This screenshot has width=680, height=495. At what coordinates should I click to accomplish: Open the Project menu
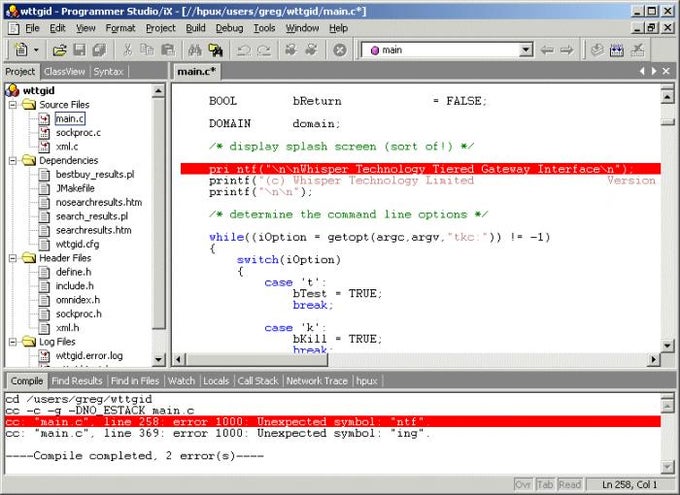pyautogui.click(x=160, y=28)
